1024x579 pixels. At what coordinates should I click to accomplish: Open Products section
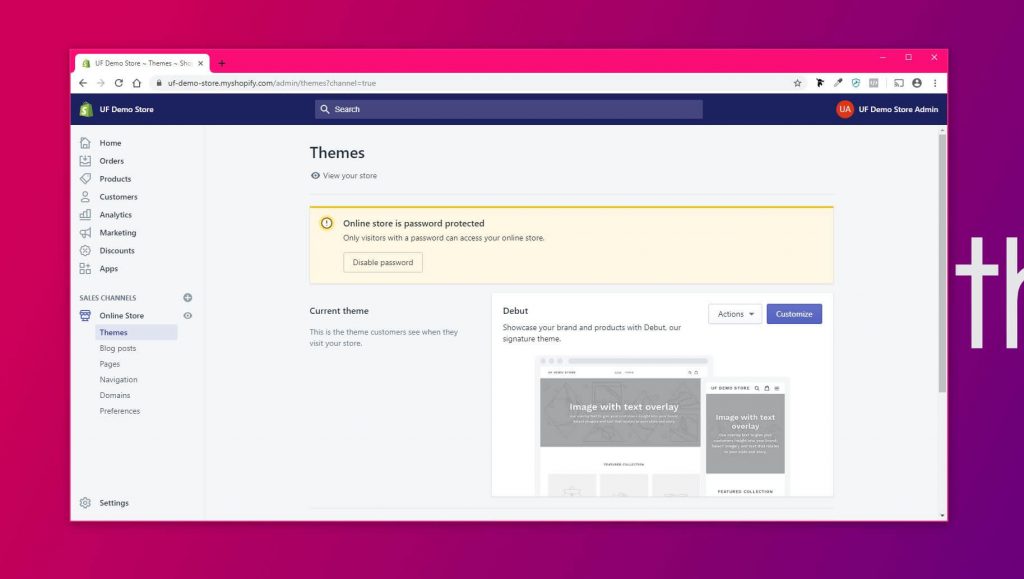point(115,179)
